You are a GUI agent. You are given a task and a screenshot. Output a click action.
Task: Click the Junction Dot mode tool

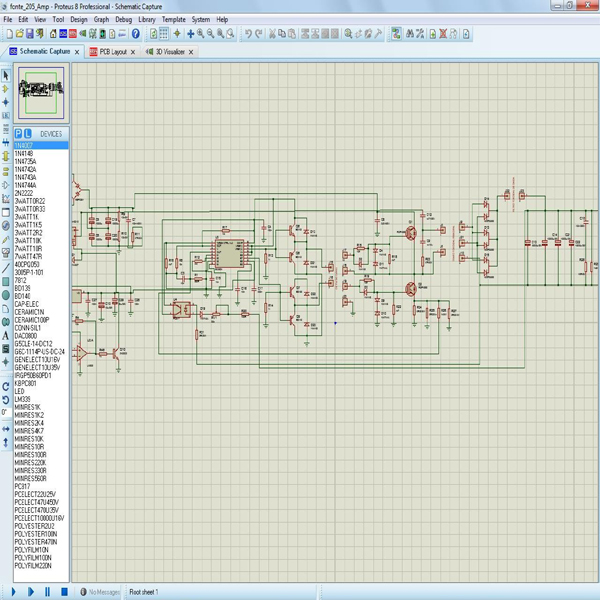(x=6, y=101)
